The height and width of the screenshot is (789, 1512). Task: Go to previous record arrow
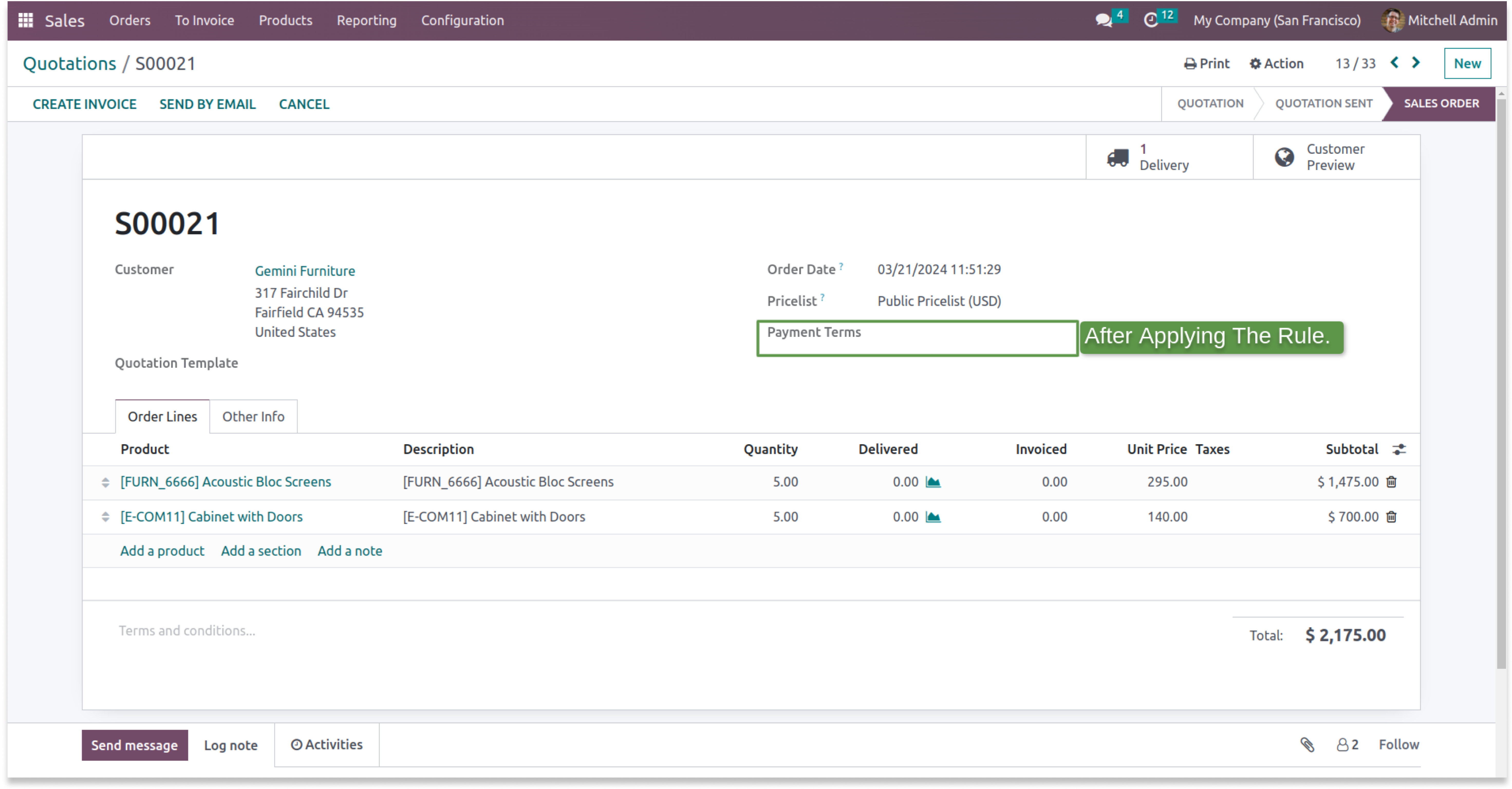point(1395,63)
